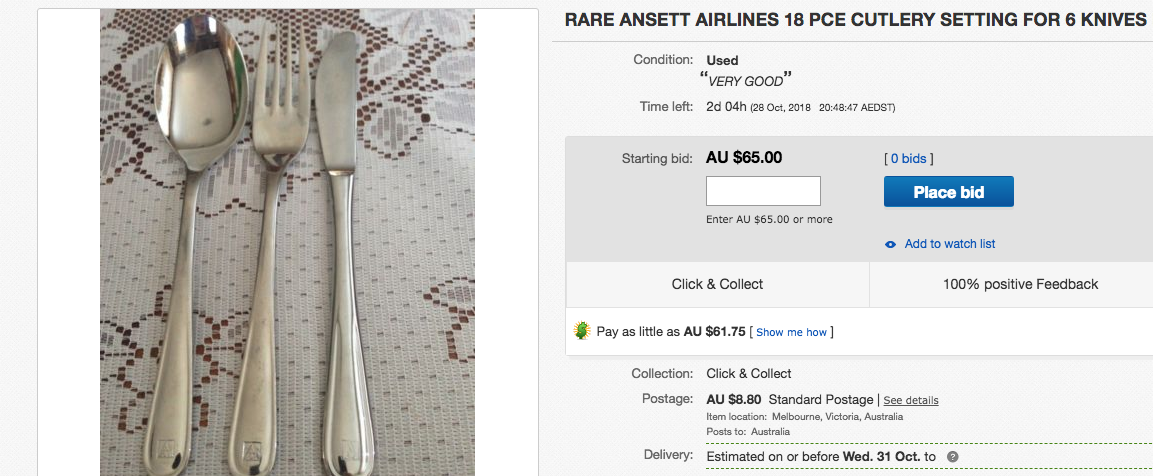
Task: Open the delivery estimate help question mark
Action: (953, 457)
